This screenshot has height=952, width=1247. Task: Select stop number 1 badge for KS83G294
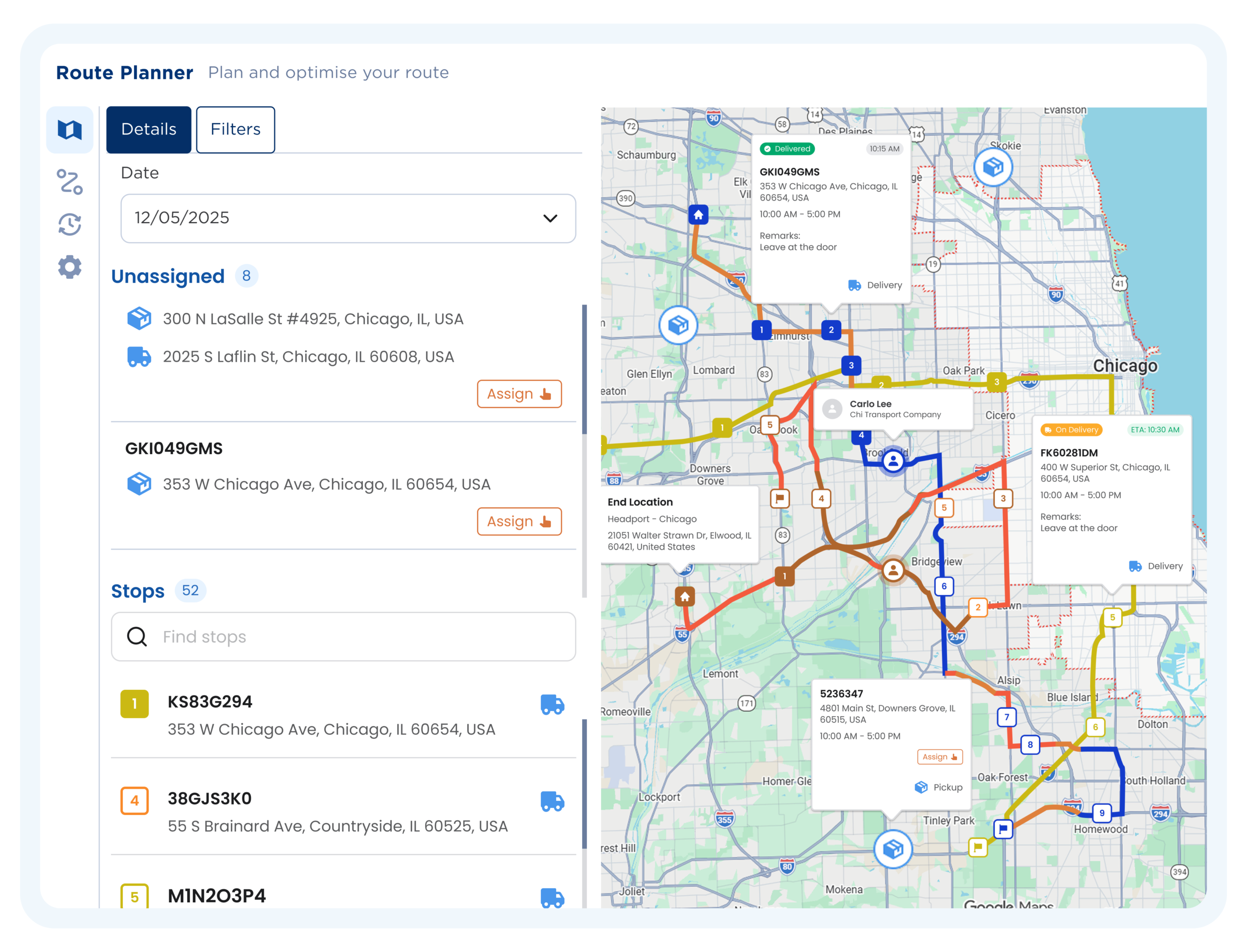coord(134,704)
